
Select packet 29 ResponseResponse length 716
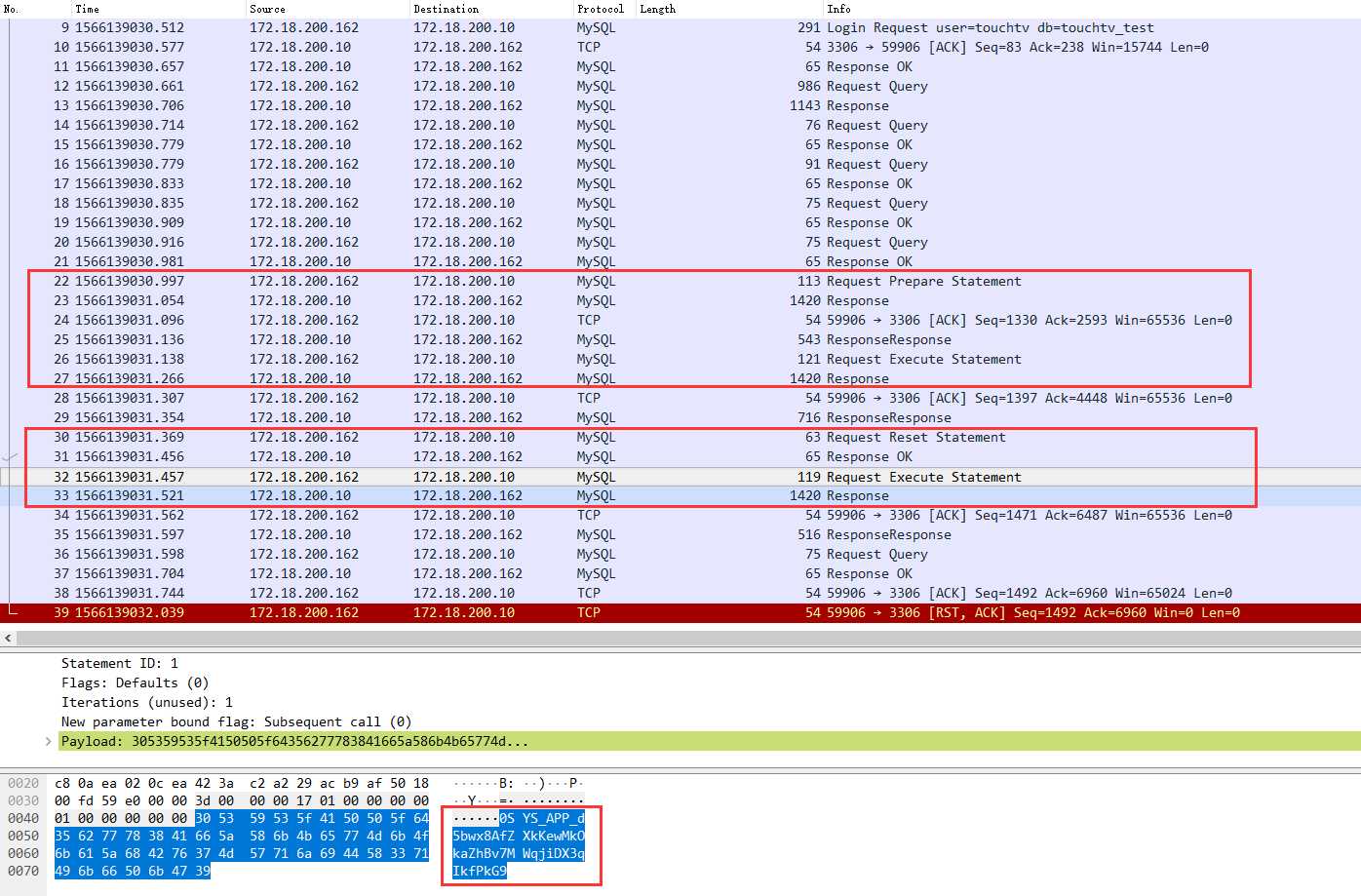pos(680,417)
